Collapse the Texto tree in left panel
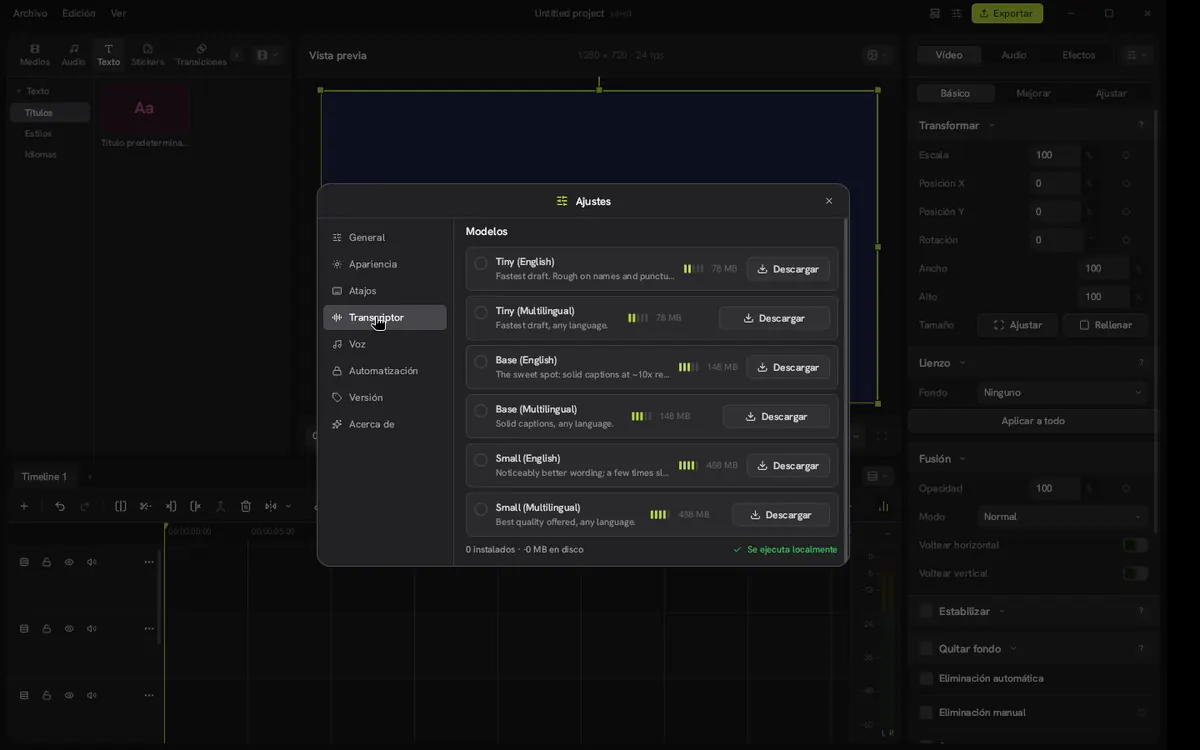 pyautogui.click(x=18, y=91)
